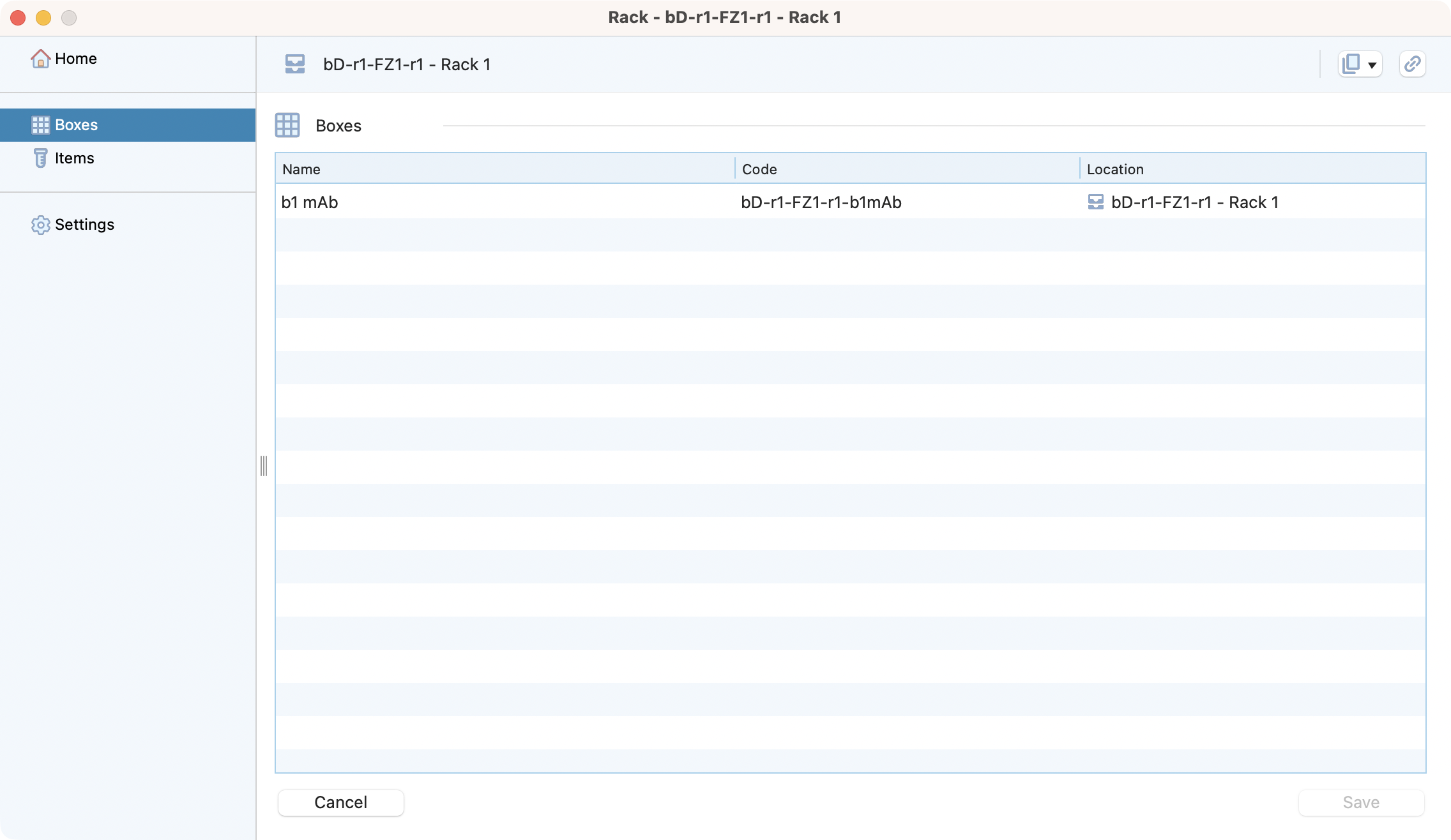Open the duplicate dropdown arrow
Viewport: 1451px width, 840px height.
(x=1372, y=65)
